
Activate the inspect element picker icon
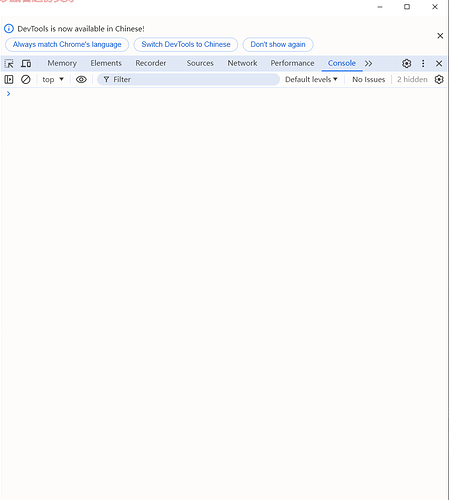(x=9, y=63)
